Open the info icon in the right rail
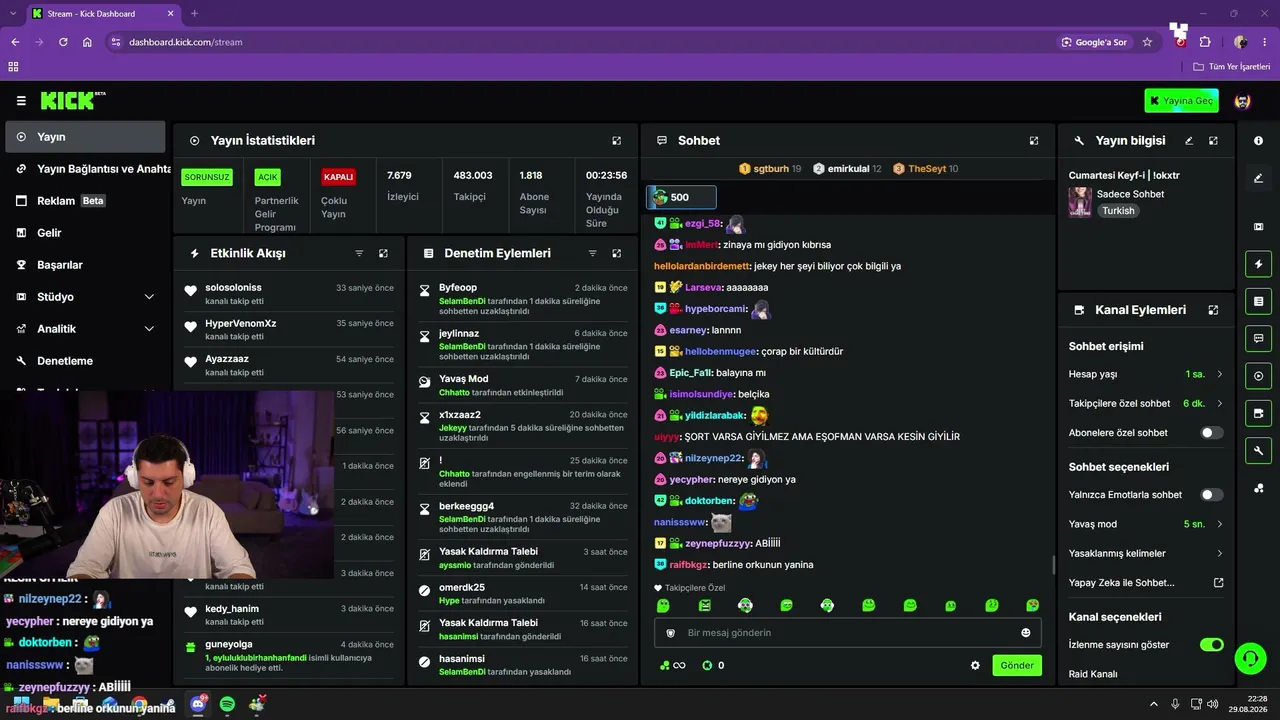Image resolution: width=1280 pixels, height=720 pixels. pos(1258,141)
